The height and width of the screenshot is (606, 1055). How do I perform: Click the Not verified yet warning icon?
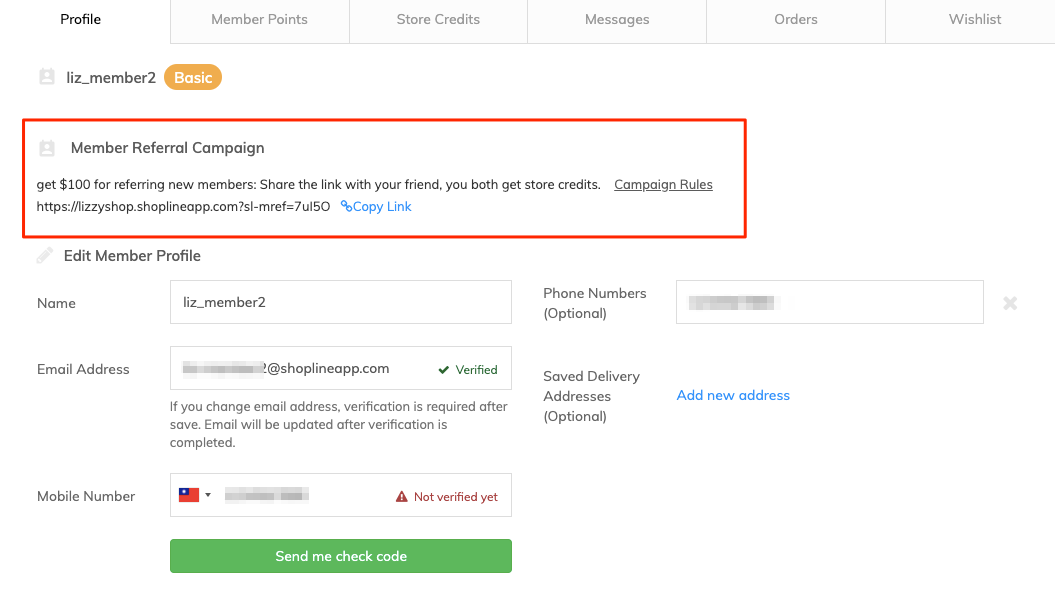[402, 497]
